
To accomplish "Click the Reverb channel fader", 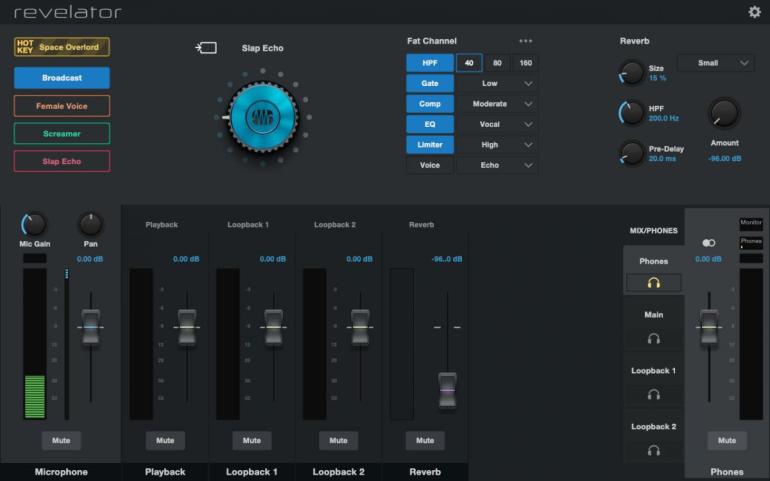I will click(447, 390).
